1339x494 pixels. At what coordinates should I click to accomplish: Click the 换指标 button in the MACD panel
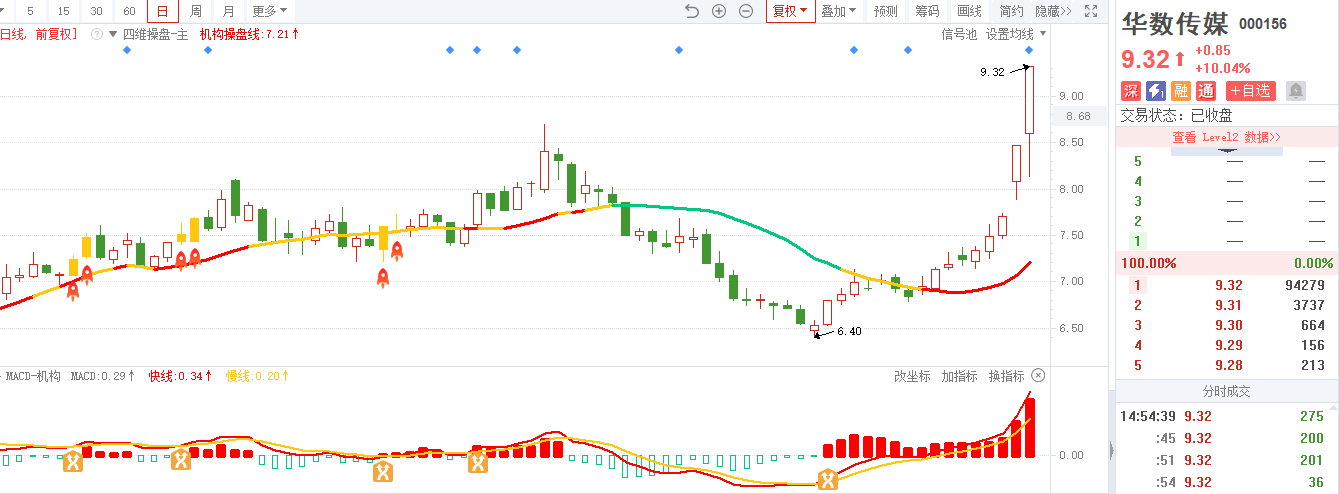pos(1006,376)
